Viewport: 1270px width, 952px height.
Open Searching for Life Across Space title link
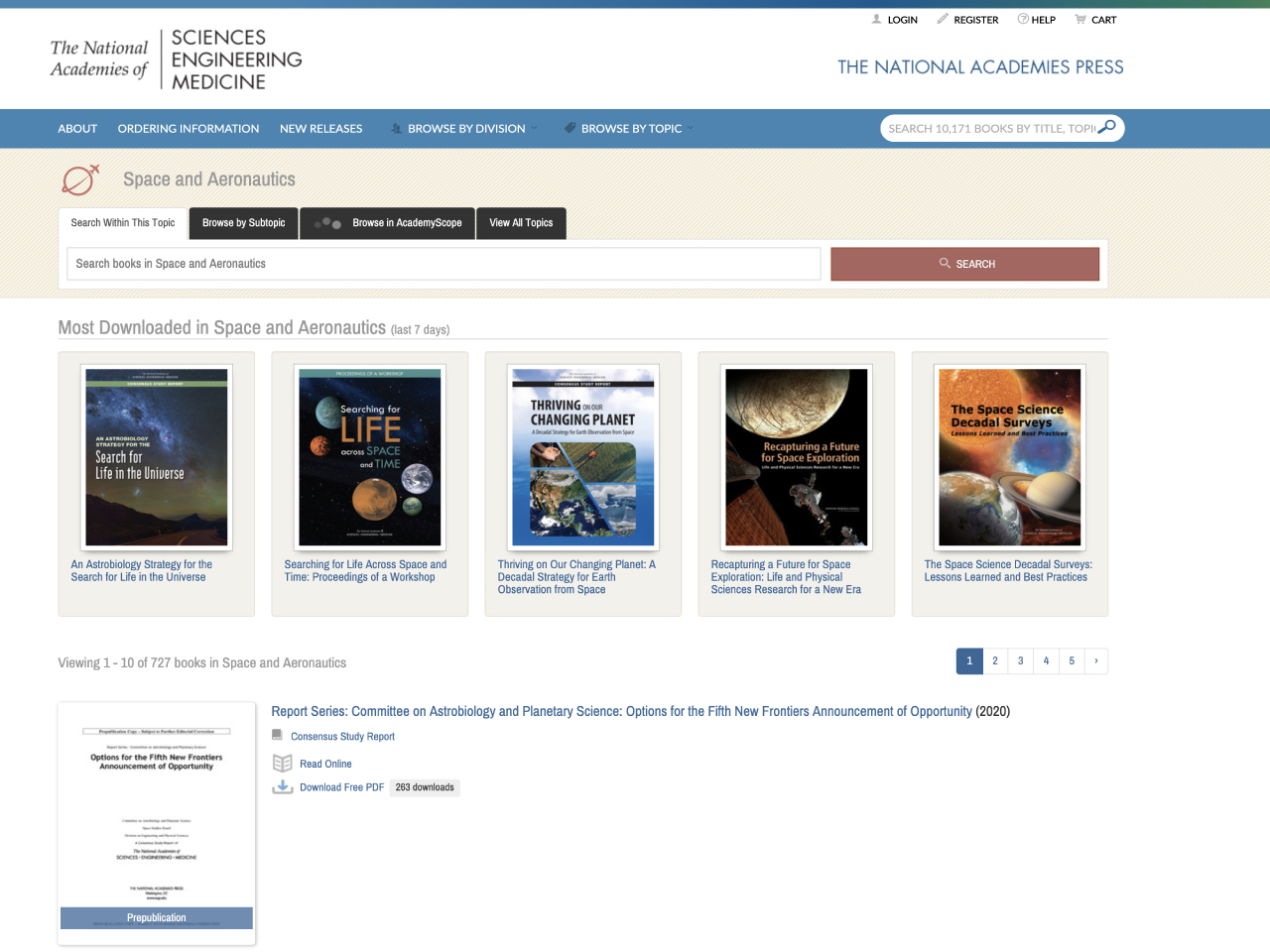click(x=365, y=571)
